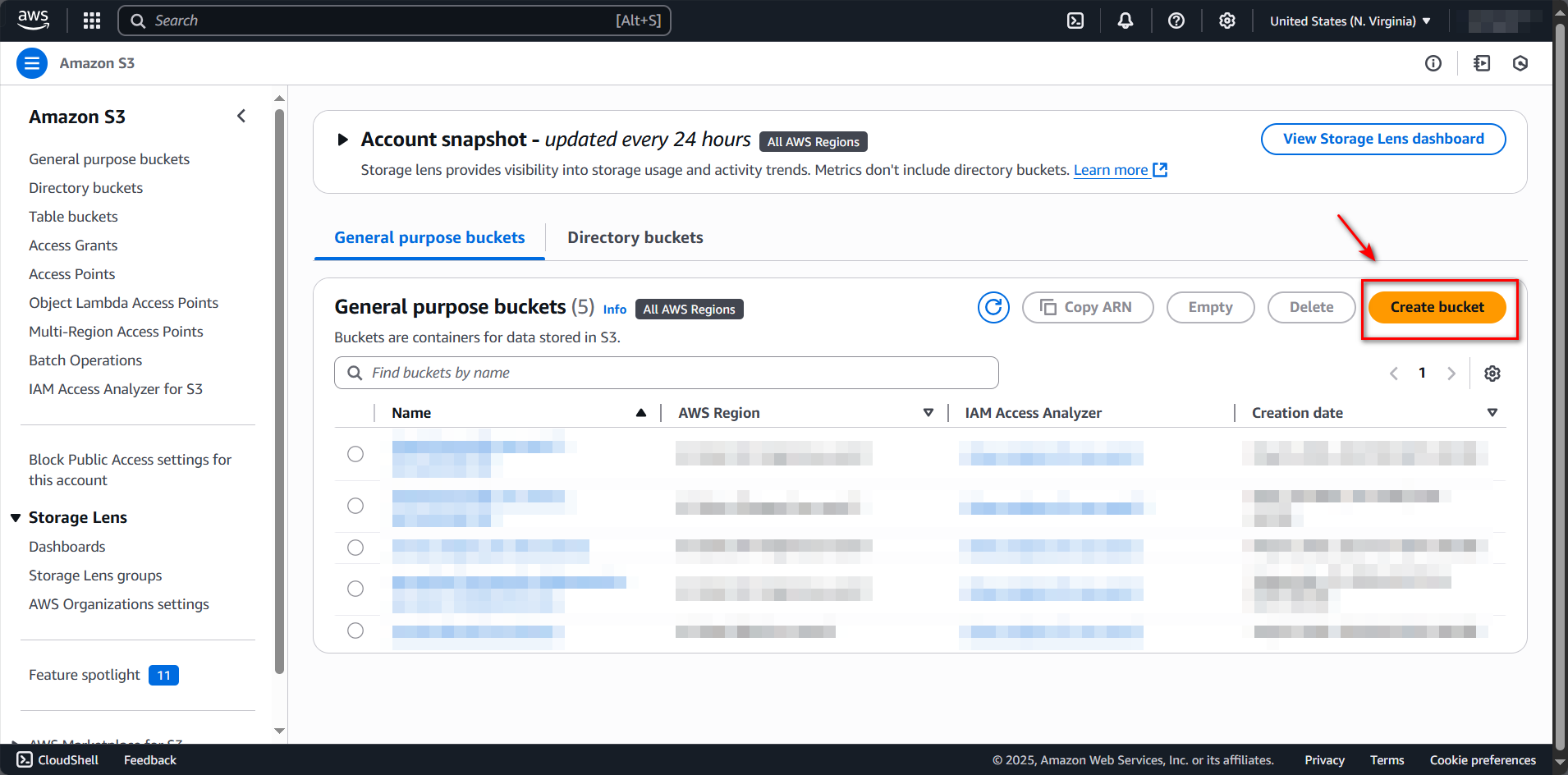Viewport: 1568px width, 775px height.
Task: Open Access Points in the sidebar
Action: [x=72, y=274]
